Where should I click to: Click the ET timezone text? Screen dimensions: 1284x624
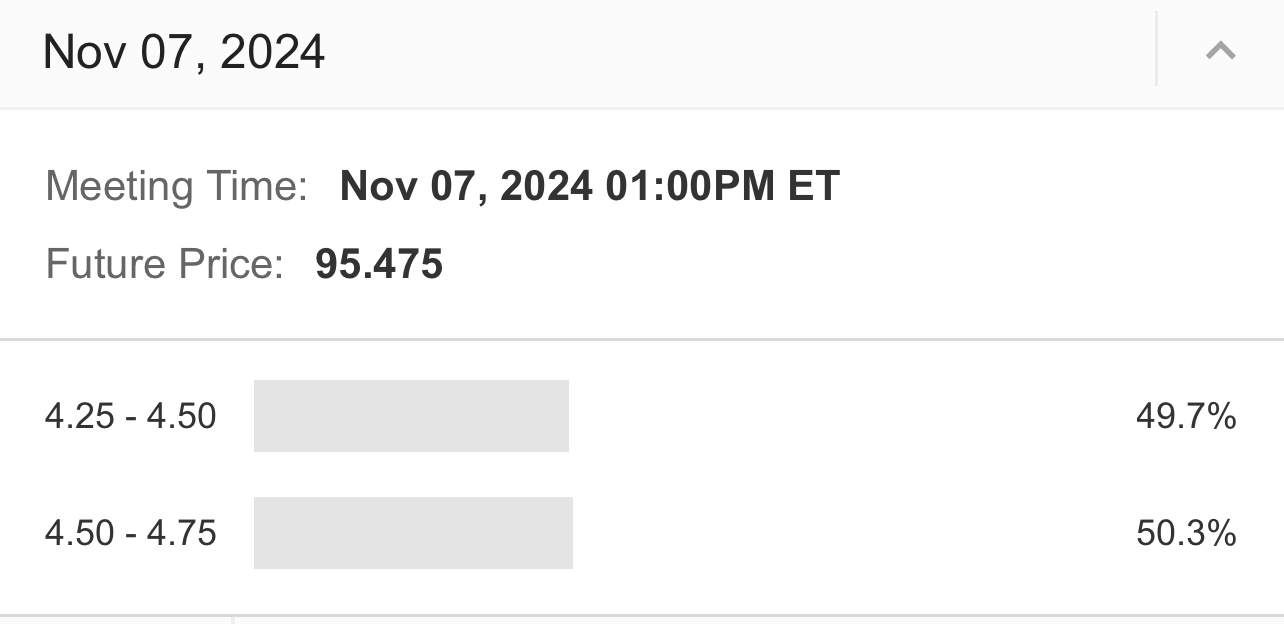pyautogui.click(x=814, y=187)
